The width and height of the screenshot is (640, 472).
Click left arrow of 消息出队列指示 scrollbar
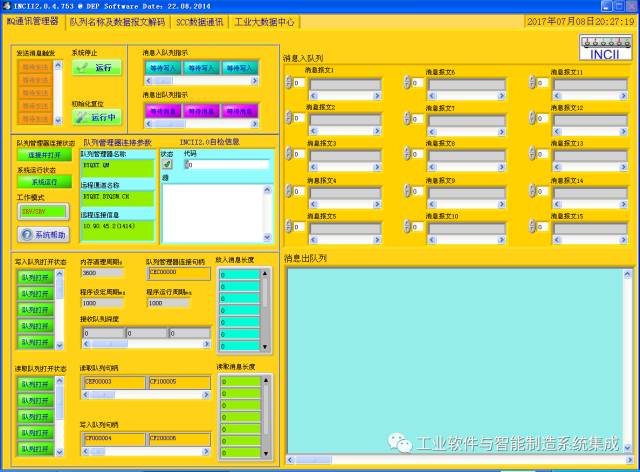point(149,123)
